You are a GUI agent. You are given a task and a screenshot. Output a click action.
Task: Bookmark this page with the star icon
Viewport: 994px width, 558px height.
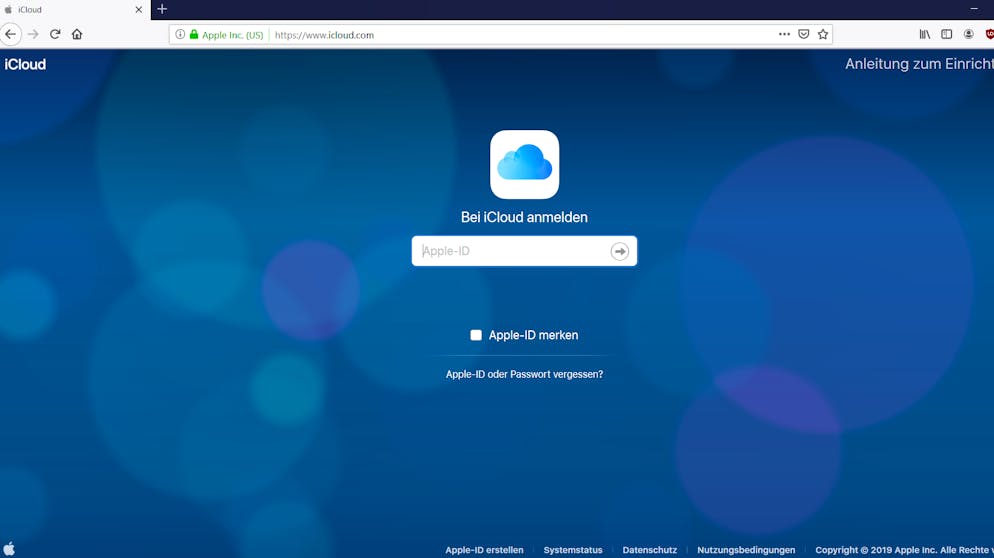pyautogui.click(x=823, y=34)
